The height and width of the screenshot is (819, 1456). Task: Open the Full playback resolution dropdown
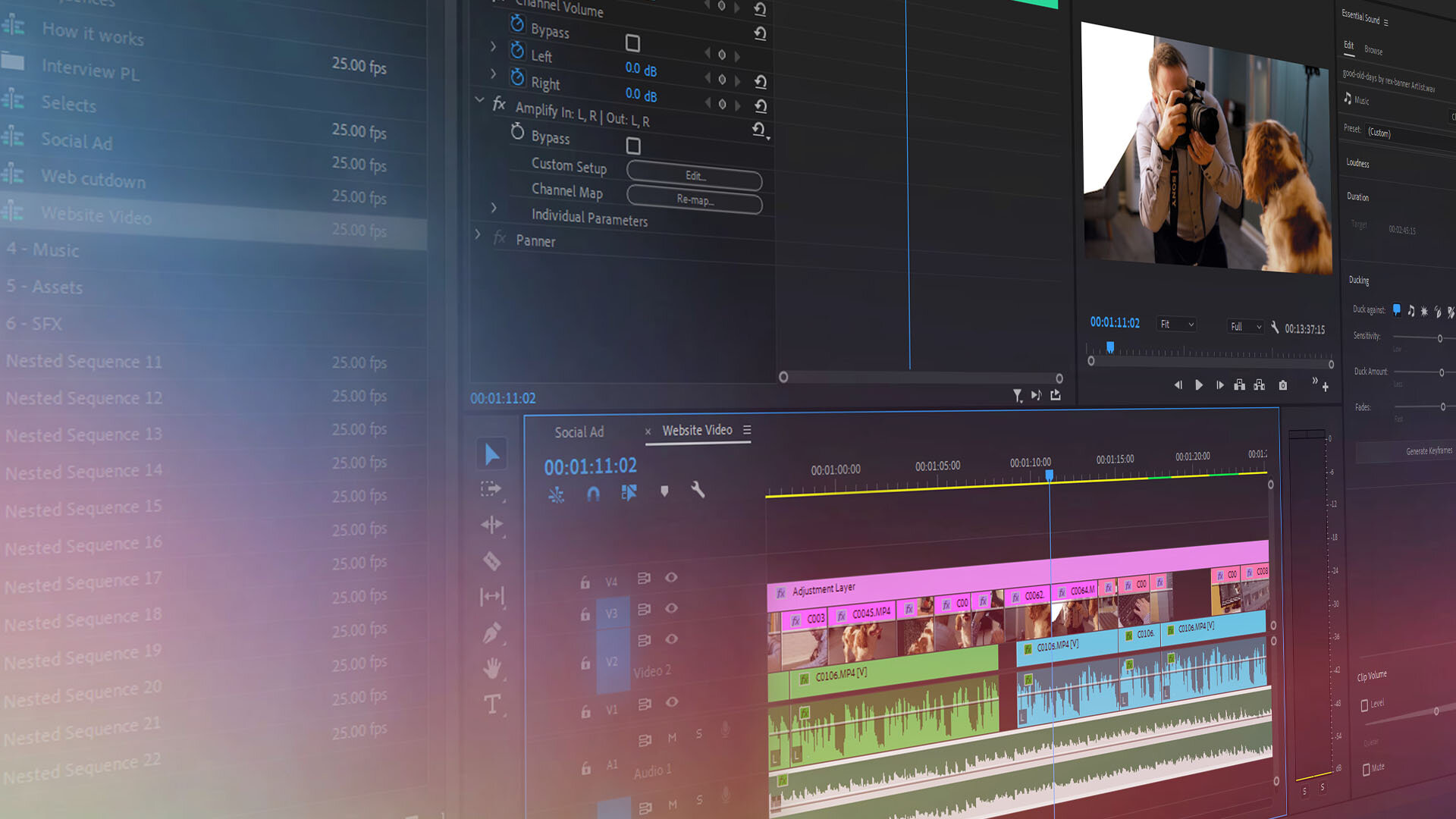[x=1246, y=327]
